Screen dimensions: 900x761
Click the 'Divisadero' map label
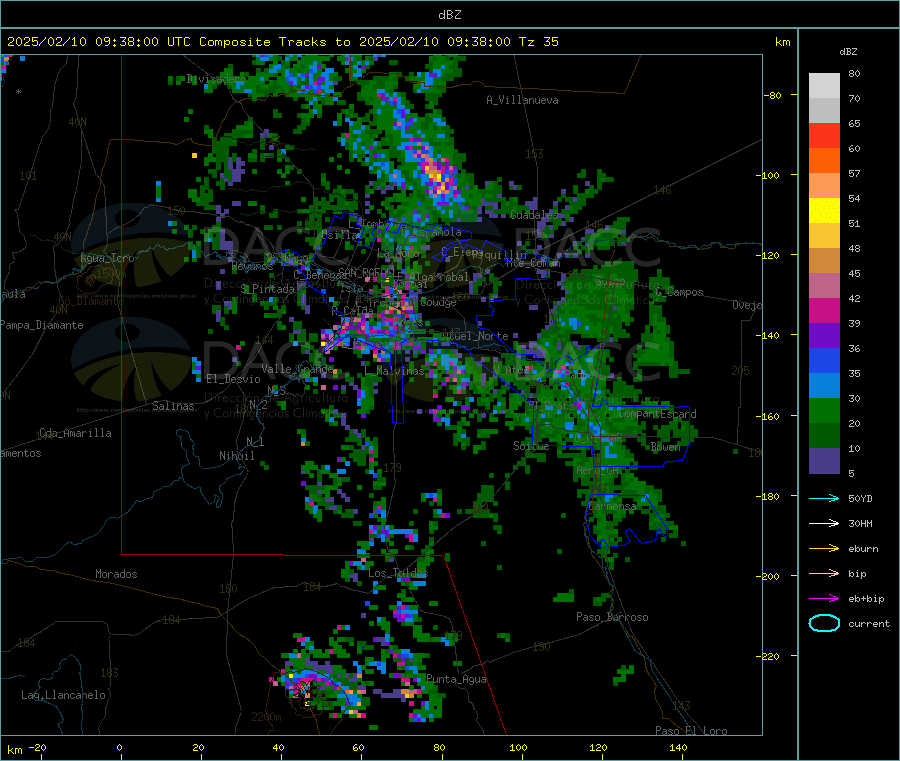pyautogui.click(x=216, y=79)
